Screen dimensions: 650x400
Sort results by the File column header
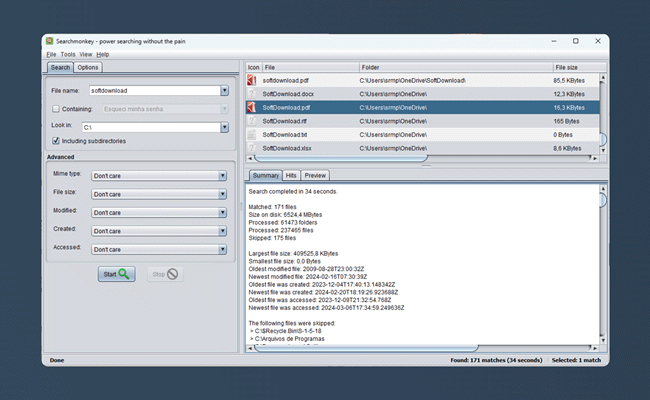(x=311, y=67)
